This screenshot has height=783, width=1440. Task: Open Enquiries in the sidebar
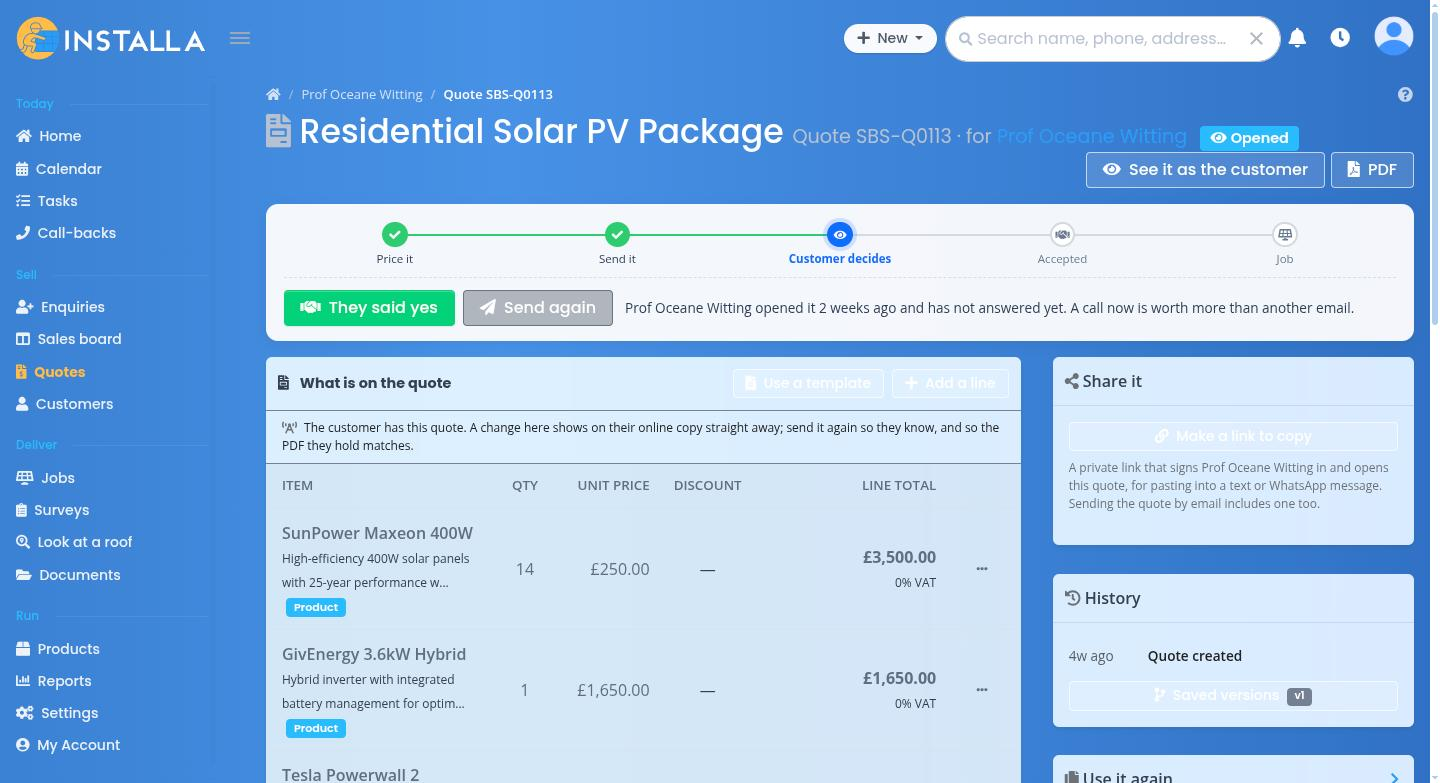60,307
